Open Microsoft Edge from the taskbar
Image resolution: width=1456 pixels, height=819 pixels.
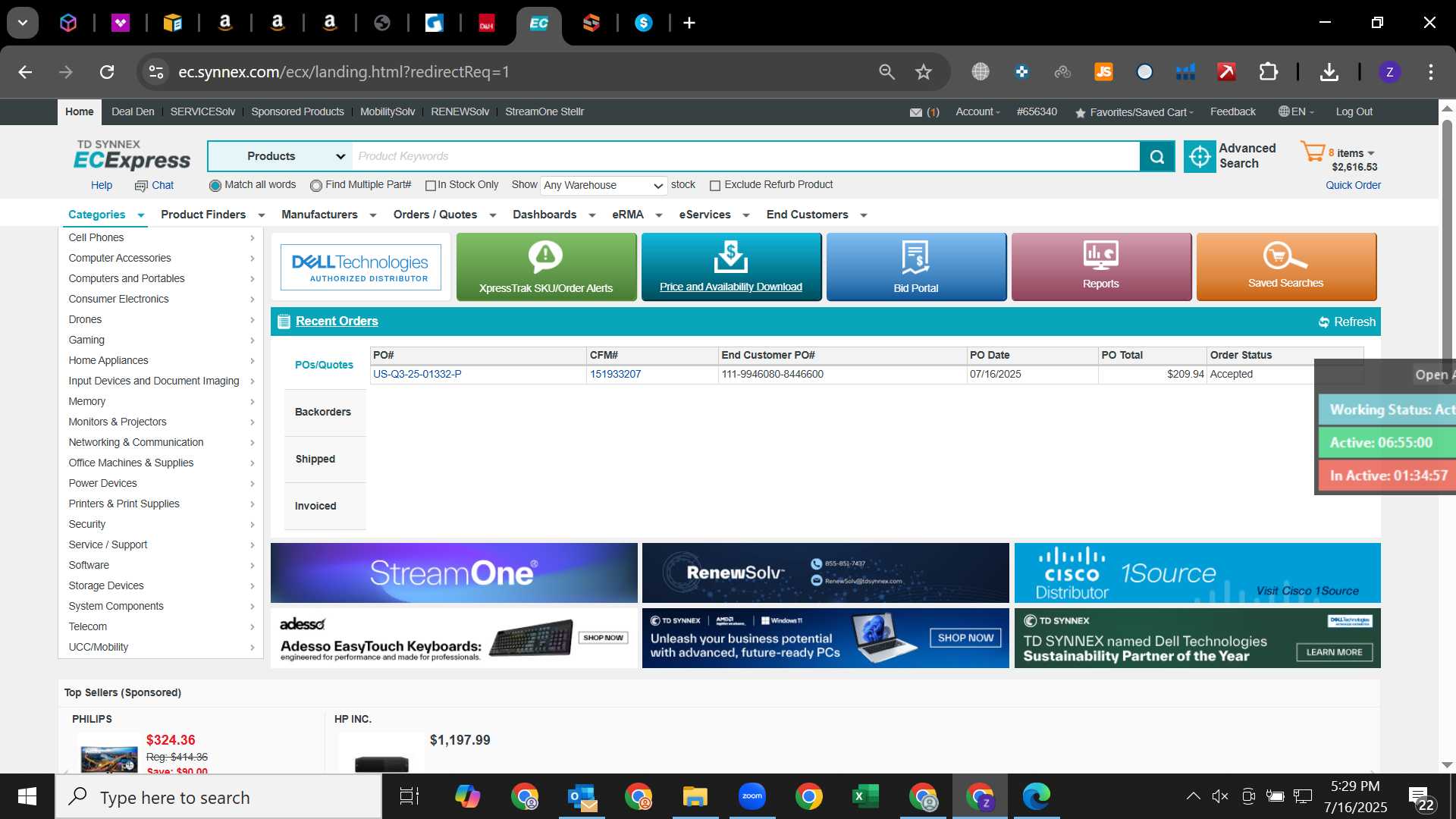pos(1036,796)
